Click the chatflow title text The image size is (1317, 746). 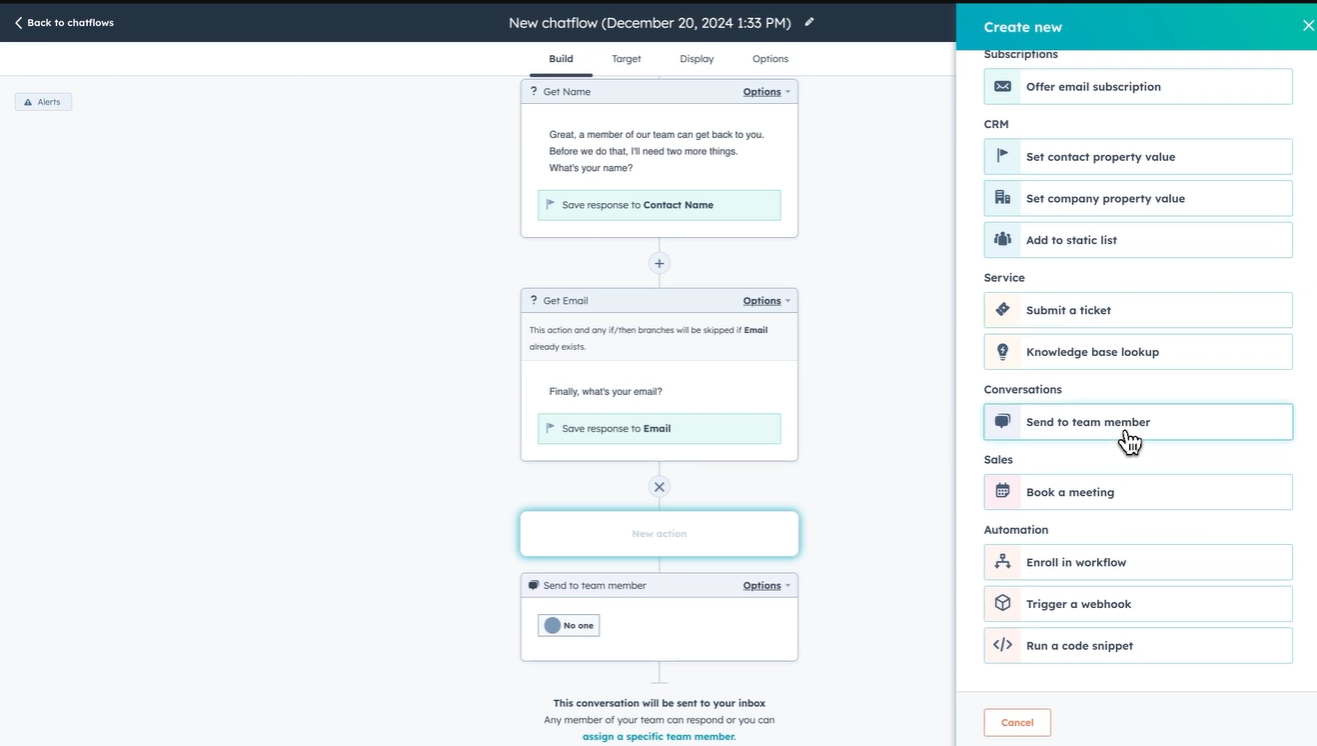pos(650,22)
